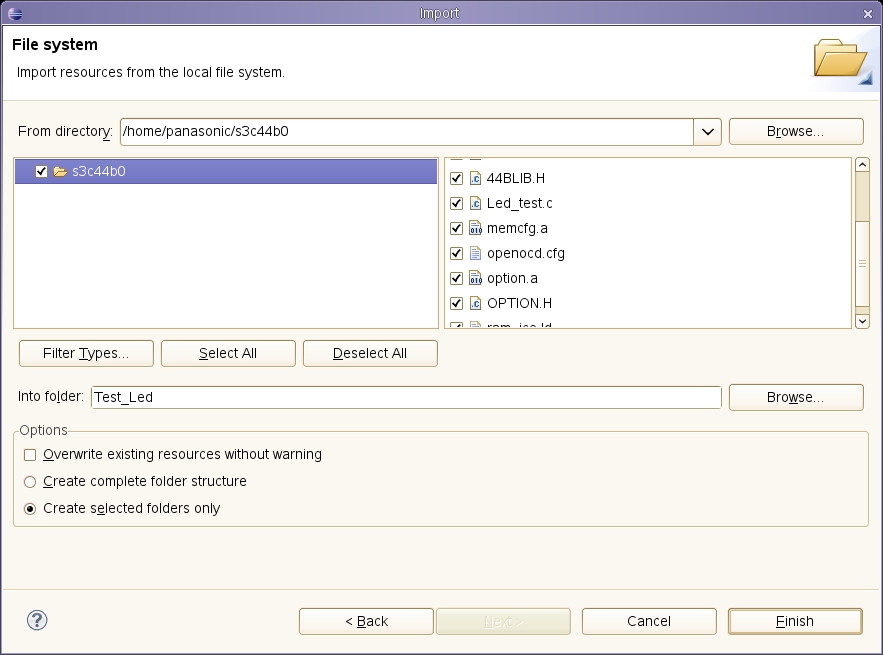This screenshot has height=655, width=883.
Task: Cancel the import wizard
Action: tap(649, 621)
